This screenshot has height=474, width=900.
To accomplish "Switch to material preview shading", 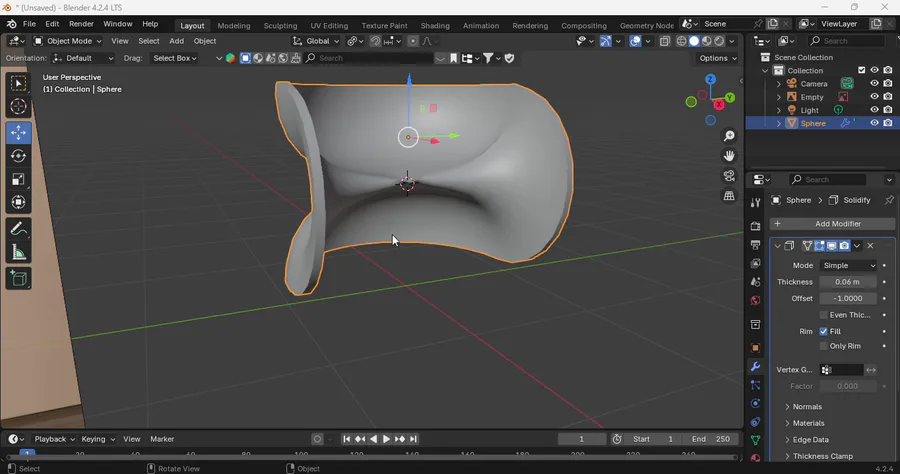I will tap(707, 41).
